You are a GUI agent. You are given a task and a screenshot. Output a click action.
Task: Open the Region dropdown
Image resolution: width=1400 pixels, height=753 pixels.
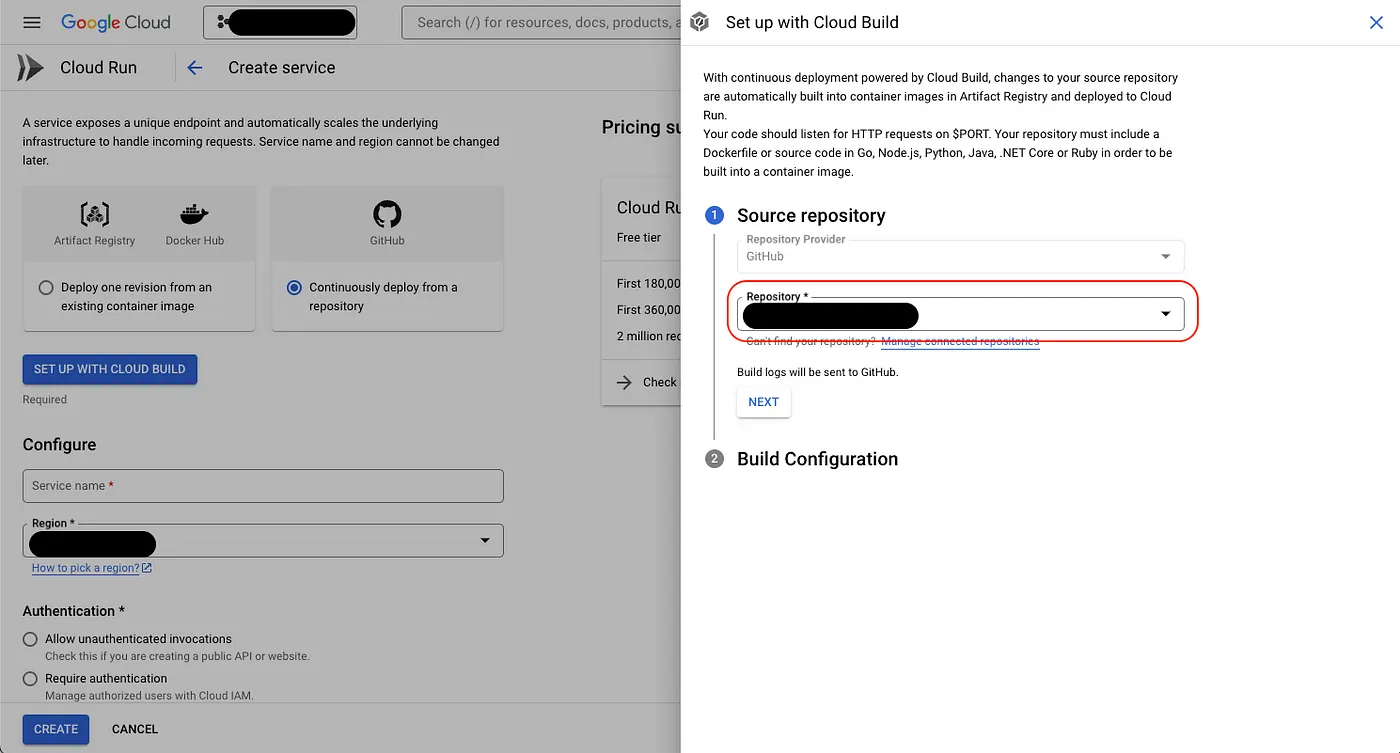pyautogui.click(x=263, y=541)
